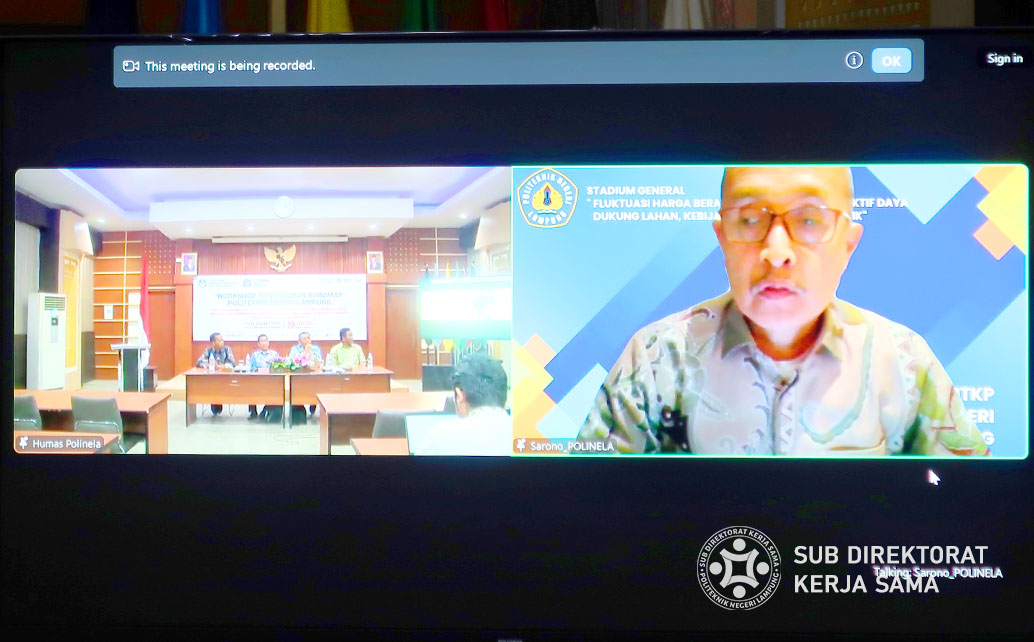Screen dimensions: 1034x642
Task: Click the workshop banner behind the panel table
Action: 280,305
